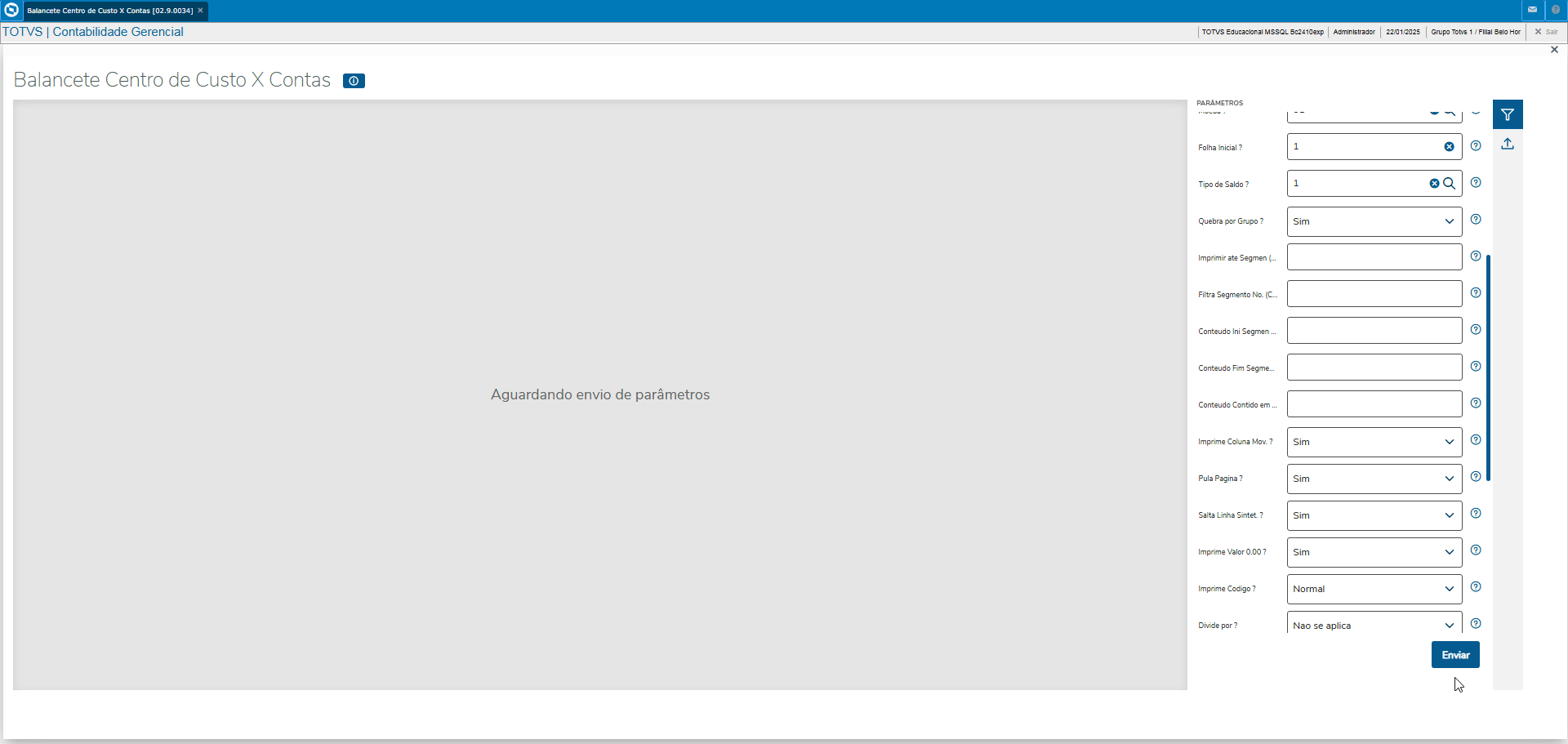Show help for Conteudo Contido em
Image resolution: width=1568 pixels, height=744 pixels.
pos(1476,403)
